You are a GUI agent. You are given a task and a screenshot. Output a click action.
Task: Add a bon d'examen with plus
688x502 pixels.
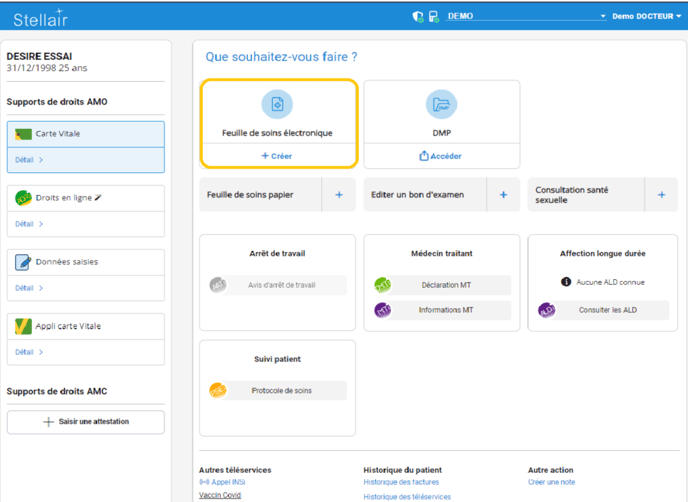pos(503,195)
